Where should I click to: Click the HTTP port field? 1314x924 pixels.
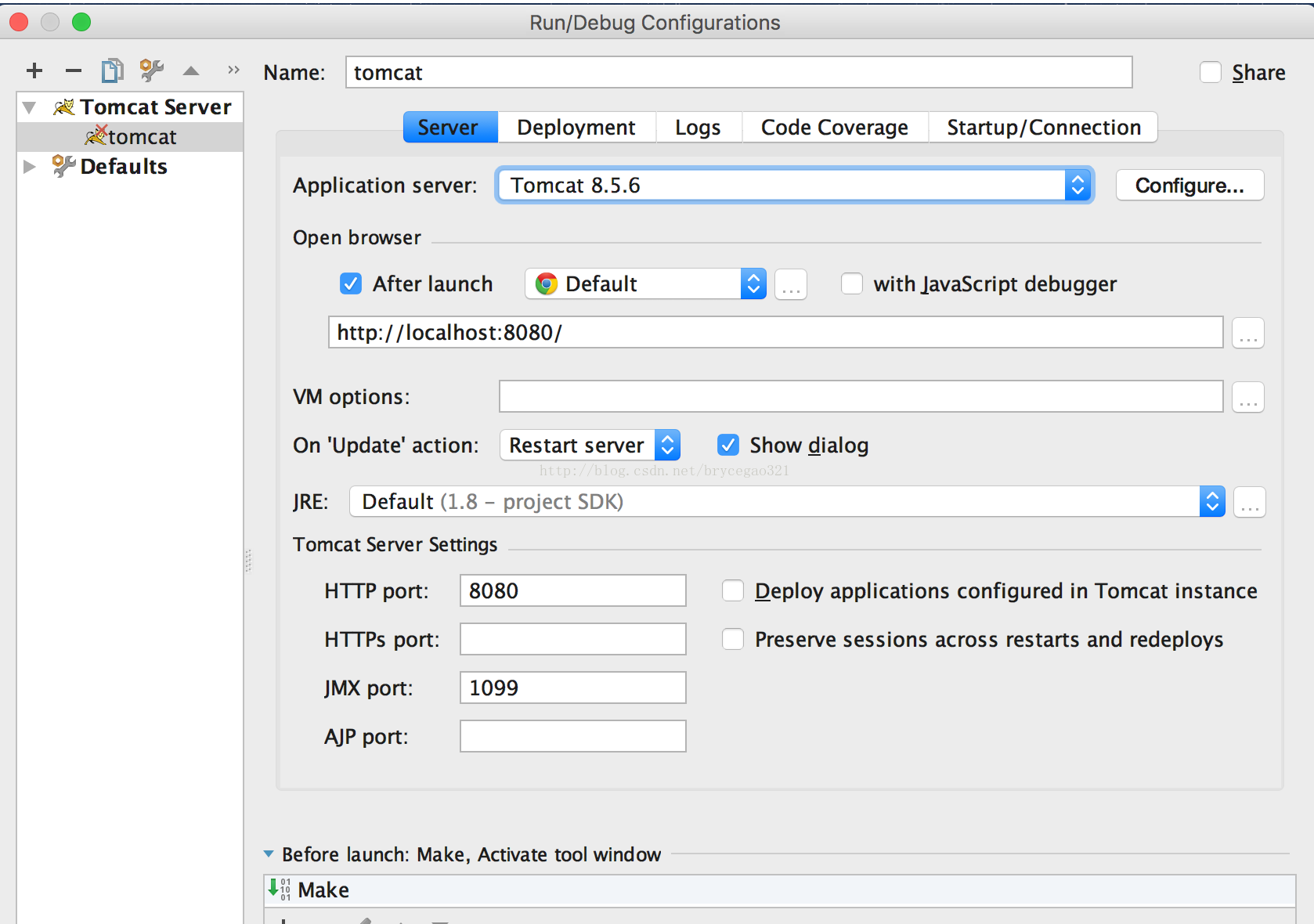pyautogui.click(x=573, y=590)
